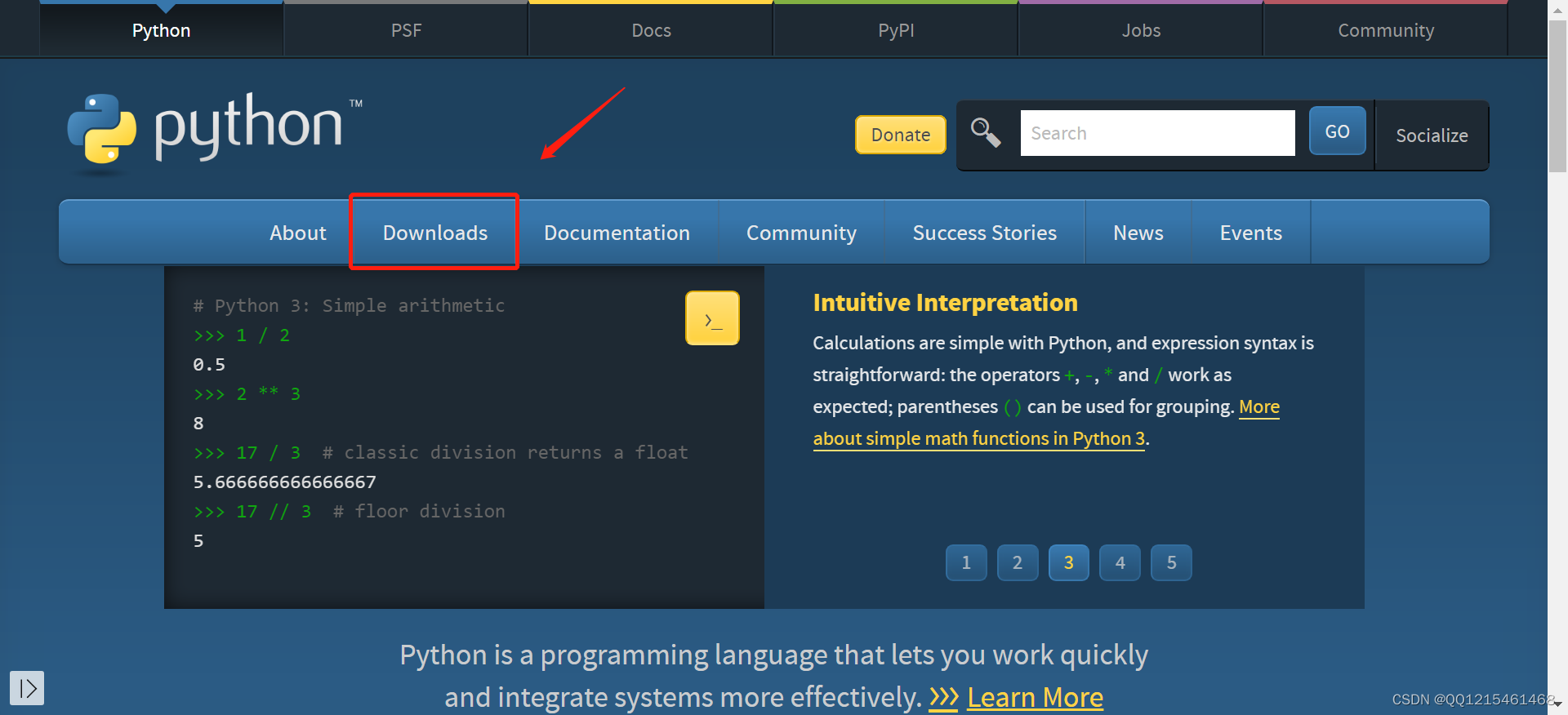This screenshot has width=1568, height=715.
Task: Click the Intuitive Interpretation heading
Action: pyautogui.click(x=945, y=303)
